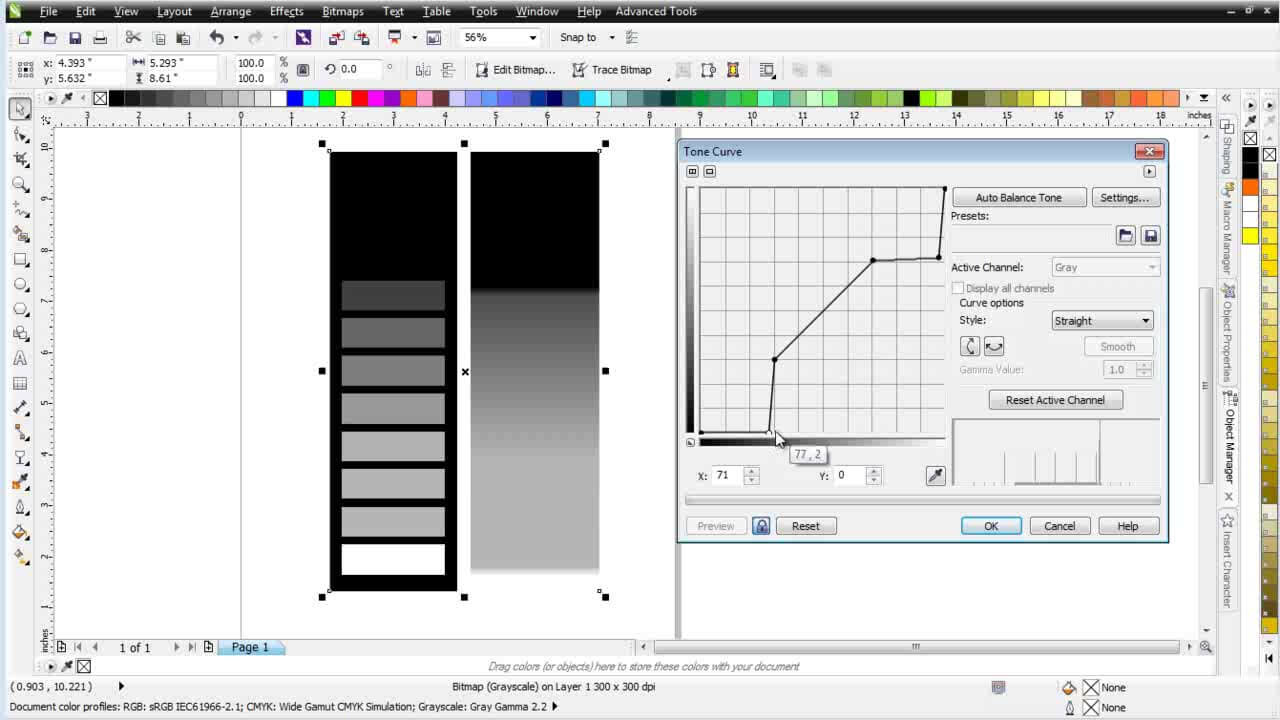This screenshot has width=1280, height=720.
Task: Click the Zoom icon near horizontal scrollbar
Action: (x=1207, y=647)
